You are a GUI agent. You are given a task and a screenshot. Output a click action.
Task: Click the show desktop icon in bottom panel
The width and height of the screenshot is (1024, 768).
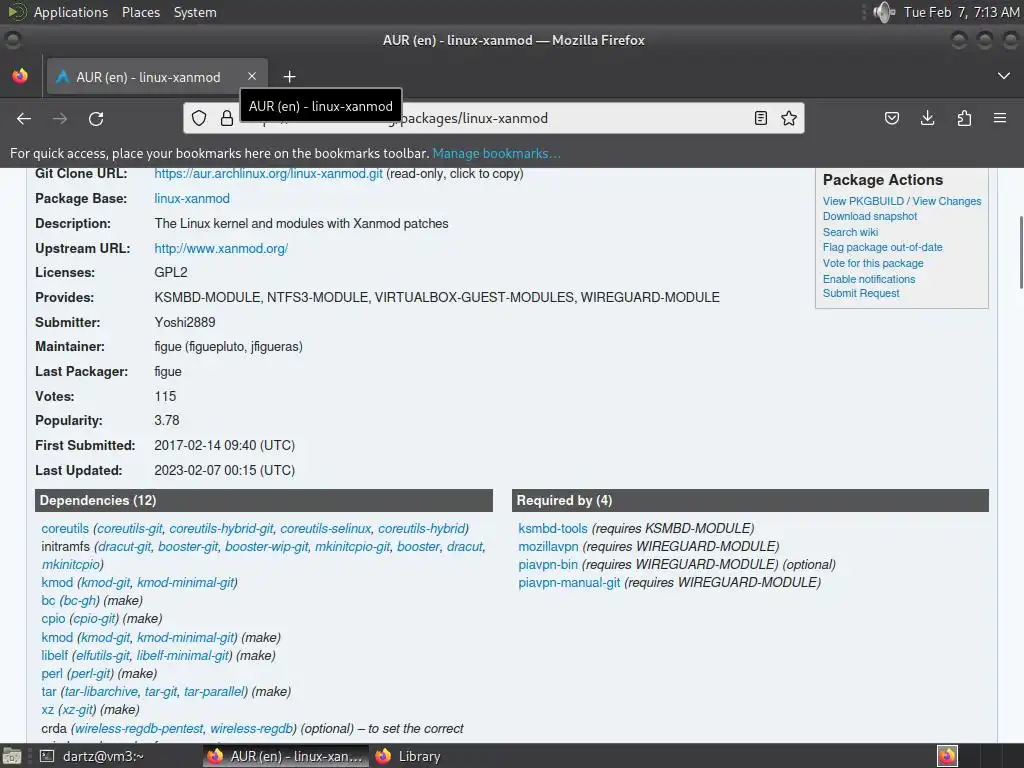[x=12, y=756]
